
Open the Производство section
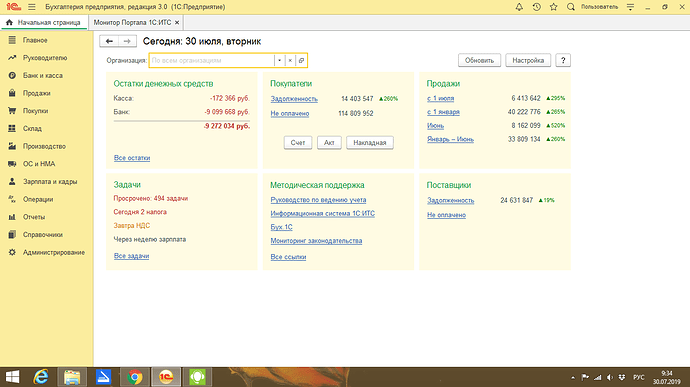tap(44, 146)
